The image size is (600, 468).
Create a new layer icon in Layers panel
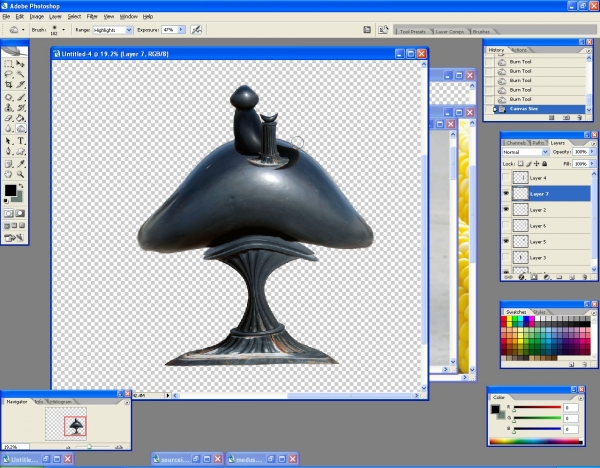click(x=572, y=277)
